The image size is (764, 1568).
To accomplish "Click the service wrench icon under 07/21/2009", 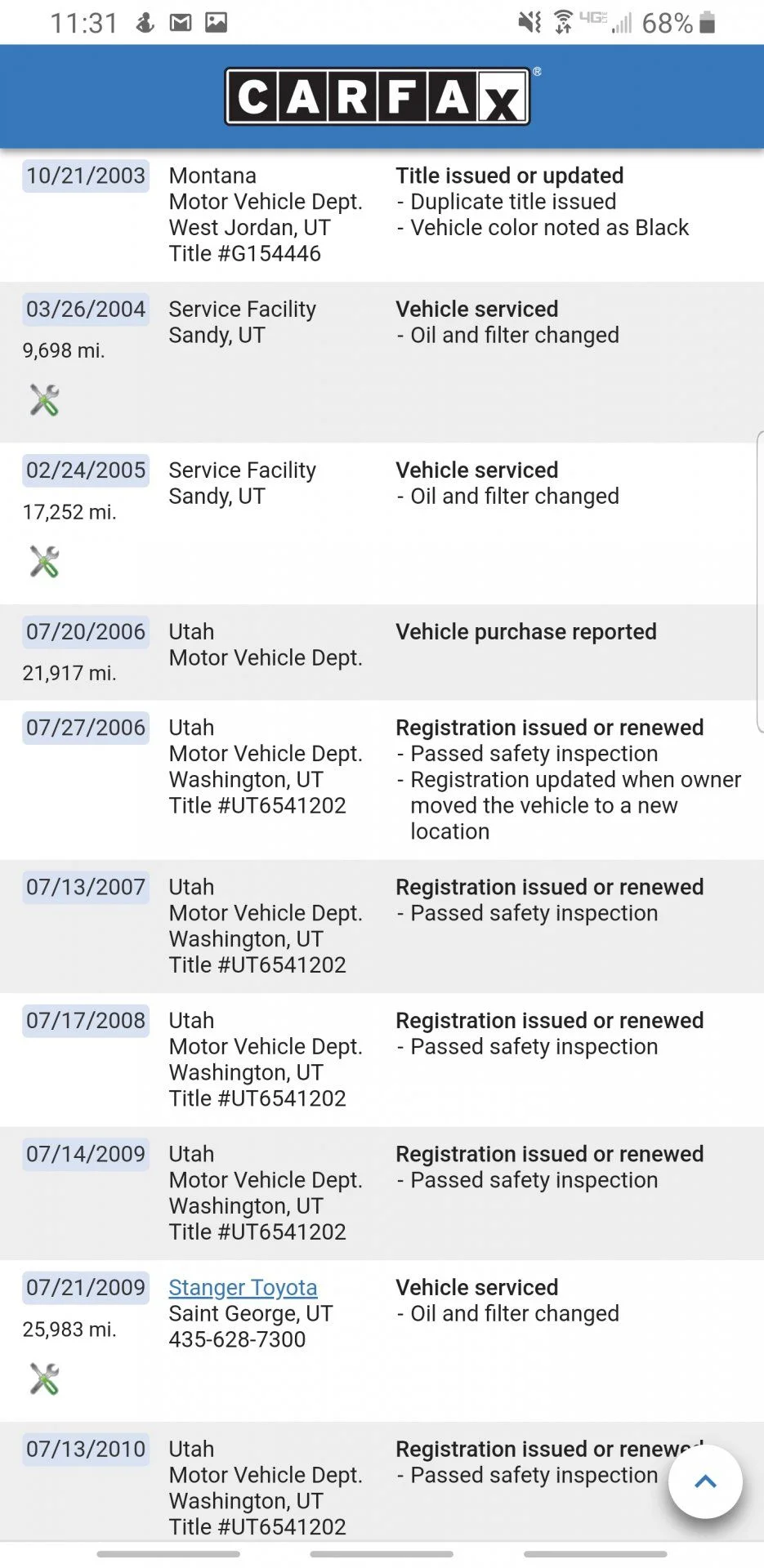I will coord(44,1379).
